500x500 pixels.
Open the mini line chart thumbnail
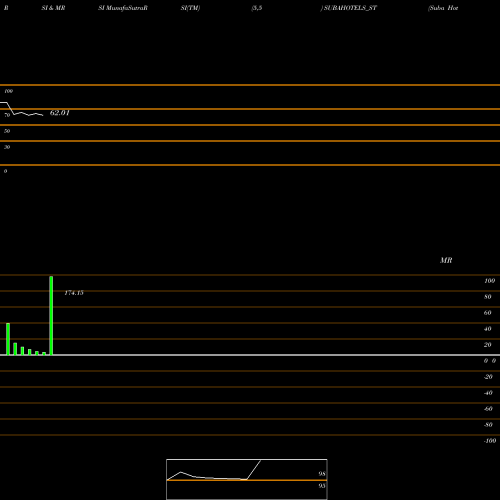tap(247, 479)
